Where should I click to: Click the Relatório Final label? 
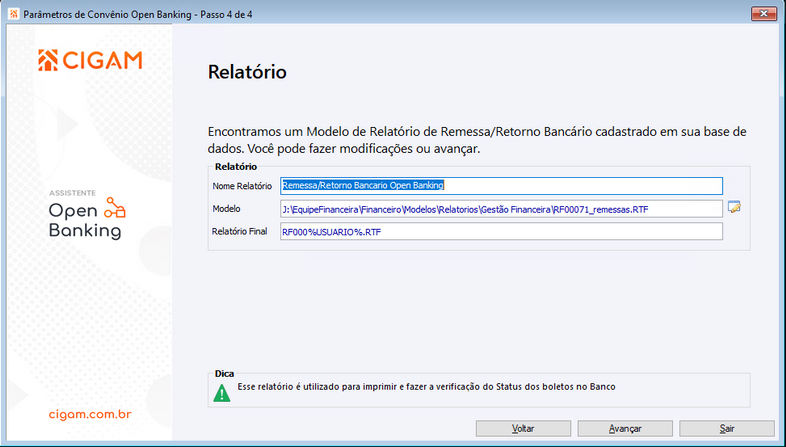(x=240, y=232)
